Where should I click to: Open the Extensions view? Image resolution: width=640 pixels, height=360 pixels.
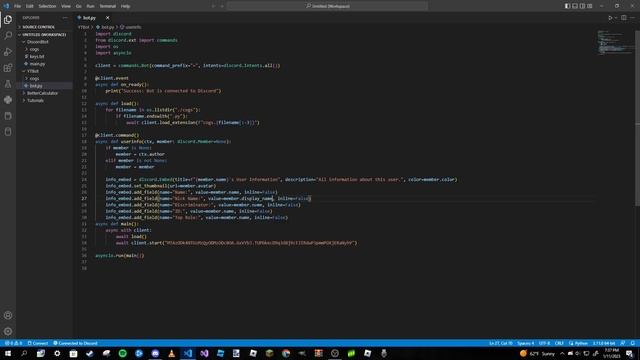[x=8, y=68]
